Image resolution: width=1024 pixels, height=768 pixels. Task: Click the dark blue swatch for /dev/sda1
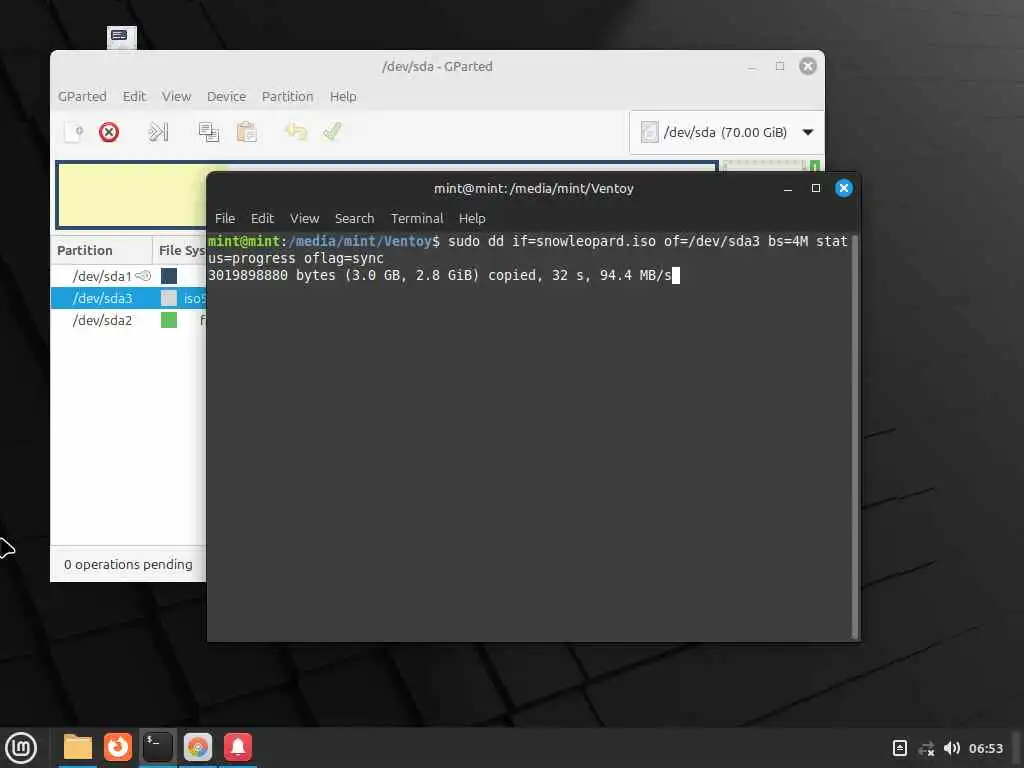pos(169,276)
